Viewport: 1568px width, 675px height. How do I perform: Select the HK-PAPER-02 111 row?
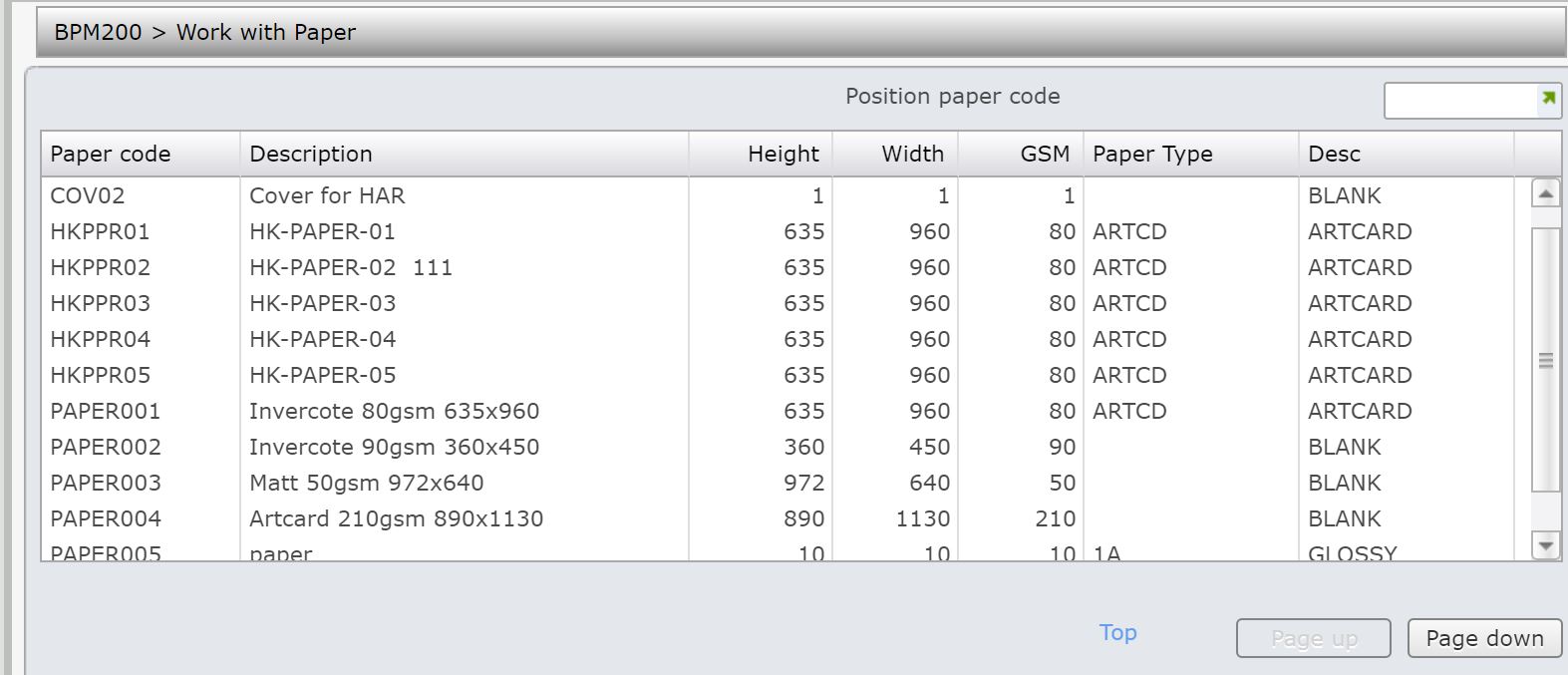pos(351,267)
